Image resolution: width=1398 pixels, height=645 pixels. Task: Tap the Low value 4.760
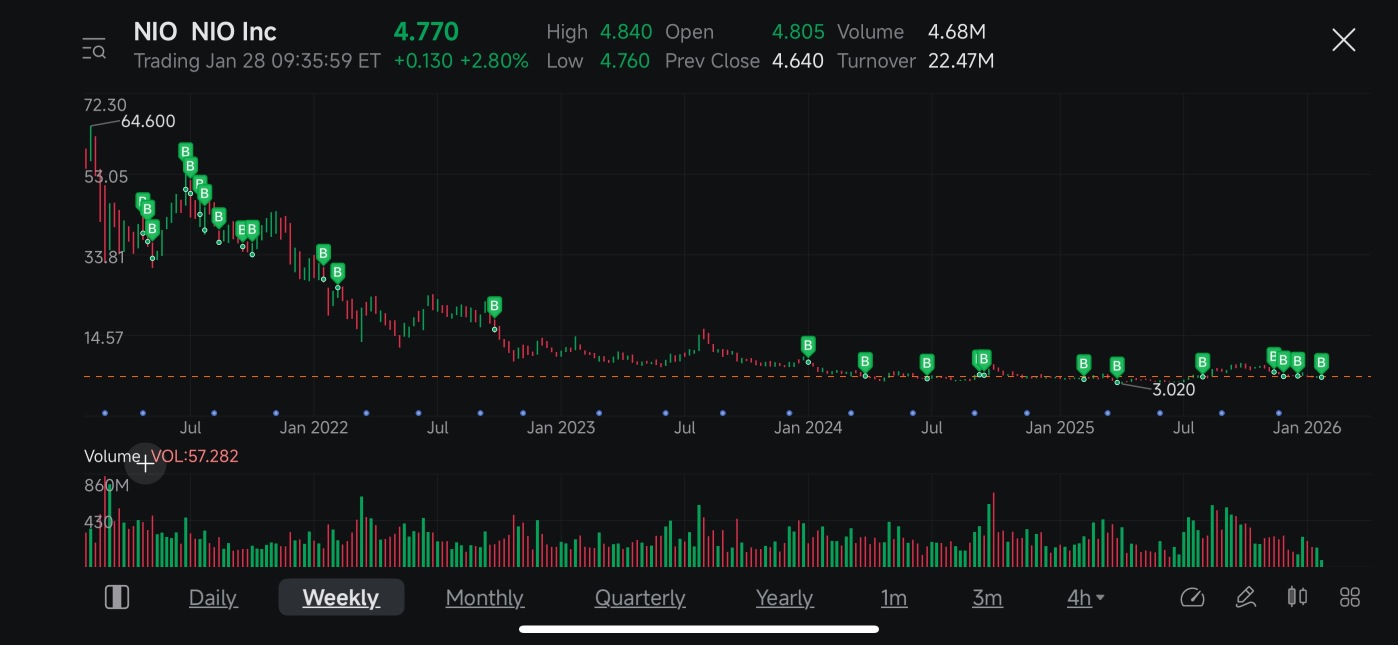click(626, 61)
